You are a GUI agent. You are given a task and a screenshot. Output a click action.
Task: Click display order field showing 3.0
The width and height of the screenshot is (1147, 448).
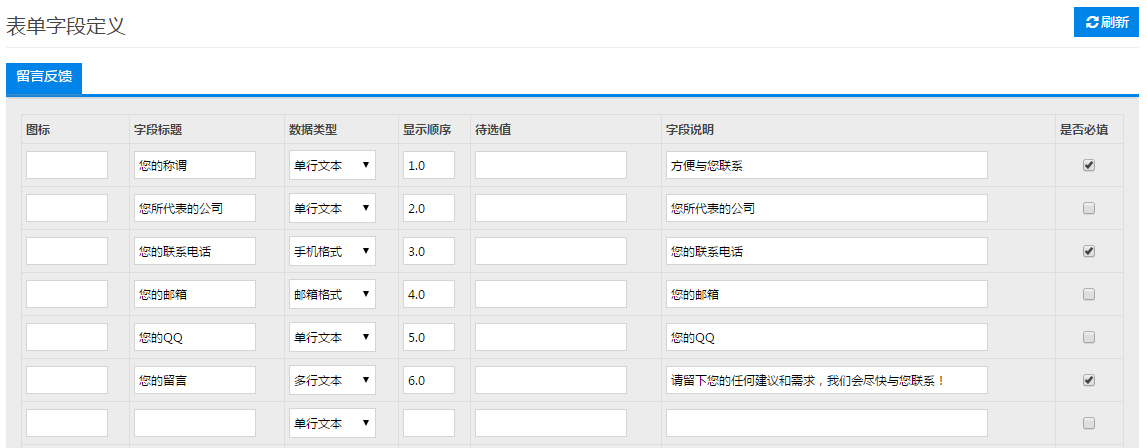(x=428, y=251)
